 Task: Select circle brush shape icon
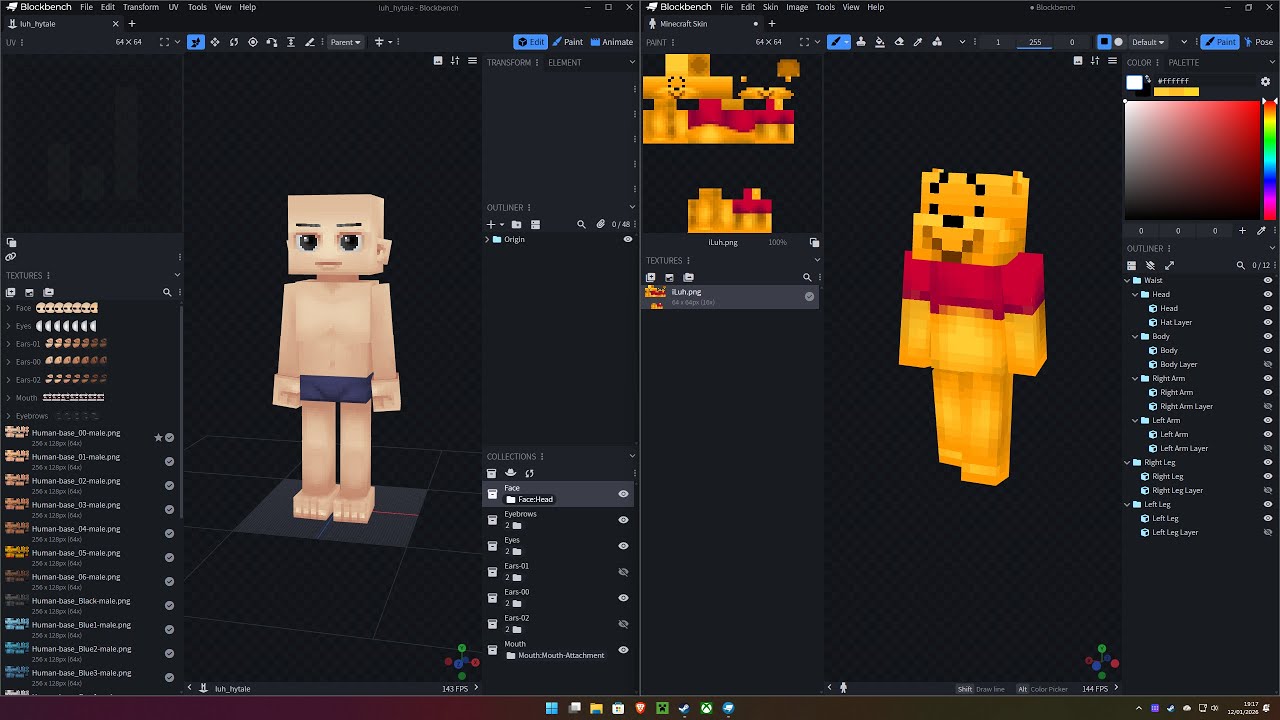pos(1119,42)
